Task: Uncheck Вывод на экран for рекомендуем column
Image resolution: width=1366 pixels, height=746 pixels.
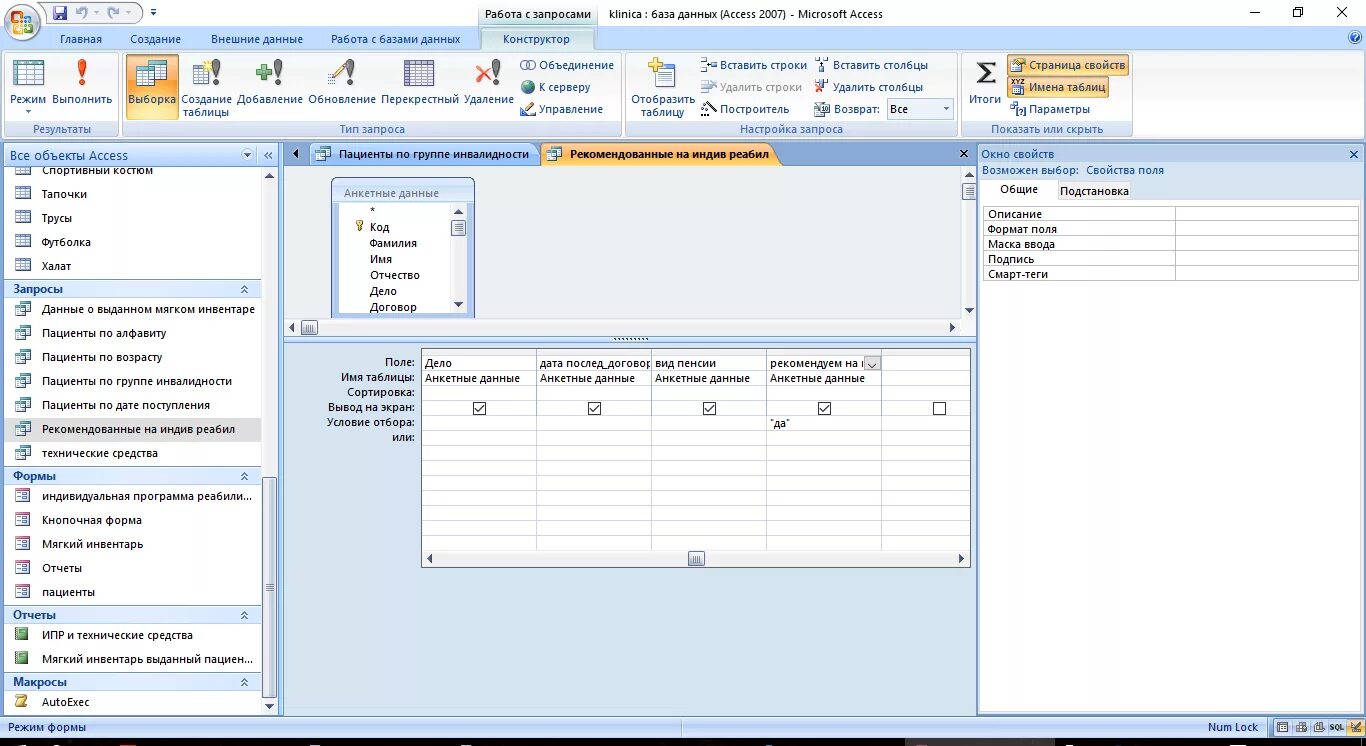Action: (824, 408)
